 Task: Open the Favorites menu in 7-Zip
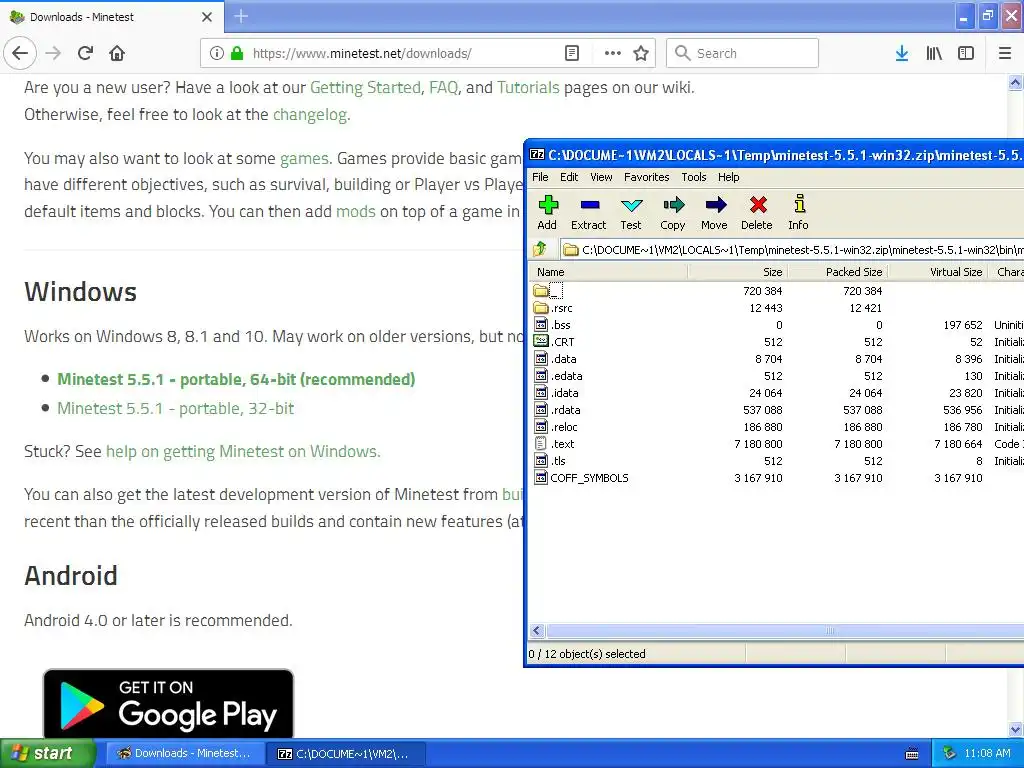coord(647,177)
